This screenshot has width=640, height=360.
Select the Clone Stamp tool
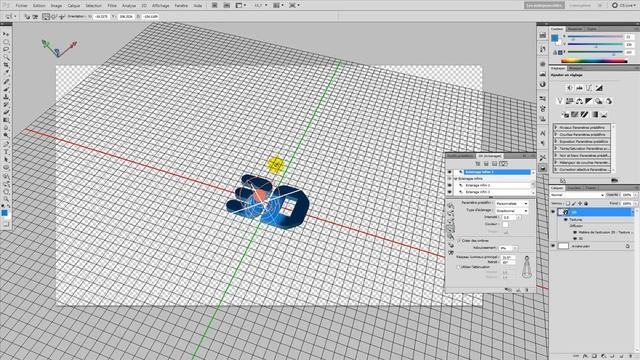(6, 97)
